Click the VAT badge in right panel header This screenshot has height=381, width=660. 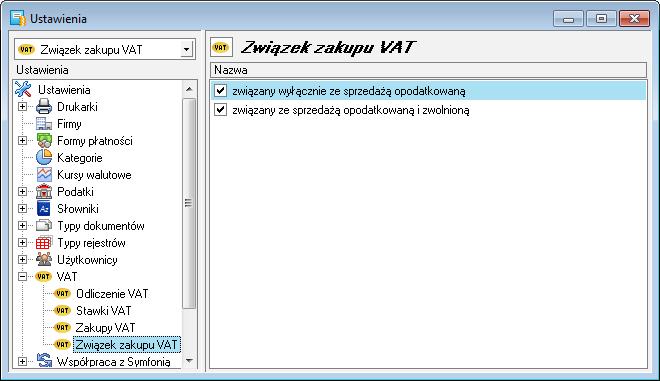[221, 48]
